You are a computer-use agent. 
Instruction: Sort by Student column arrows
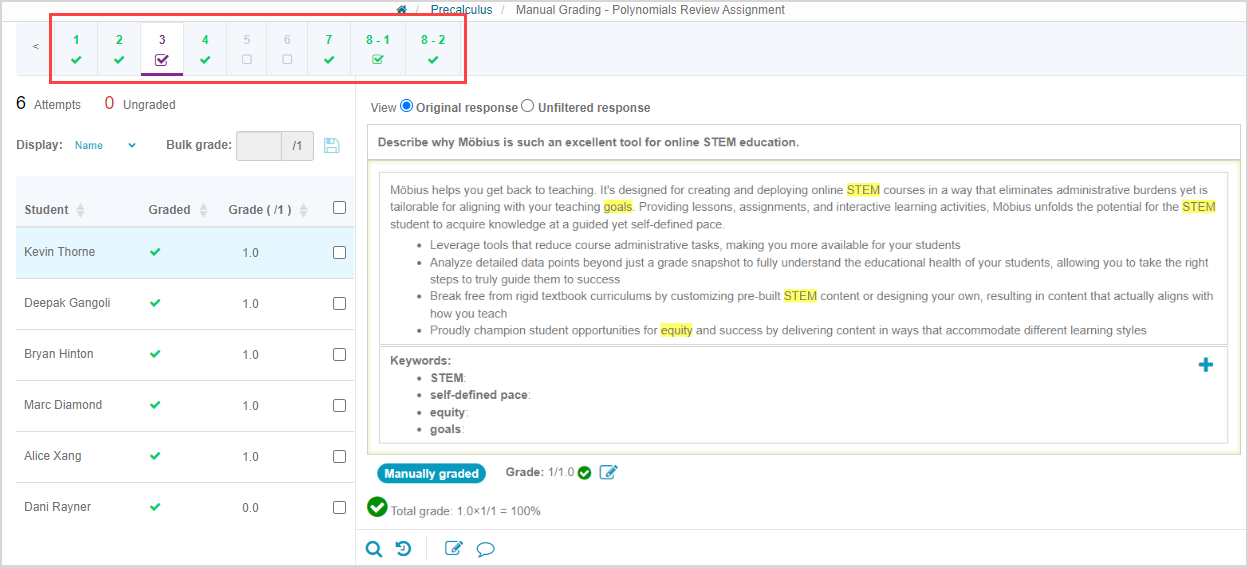pos(81,210)
